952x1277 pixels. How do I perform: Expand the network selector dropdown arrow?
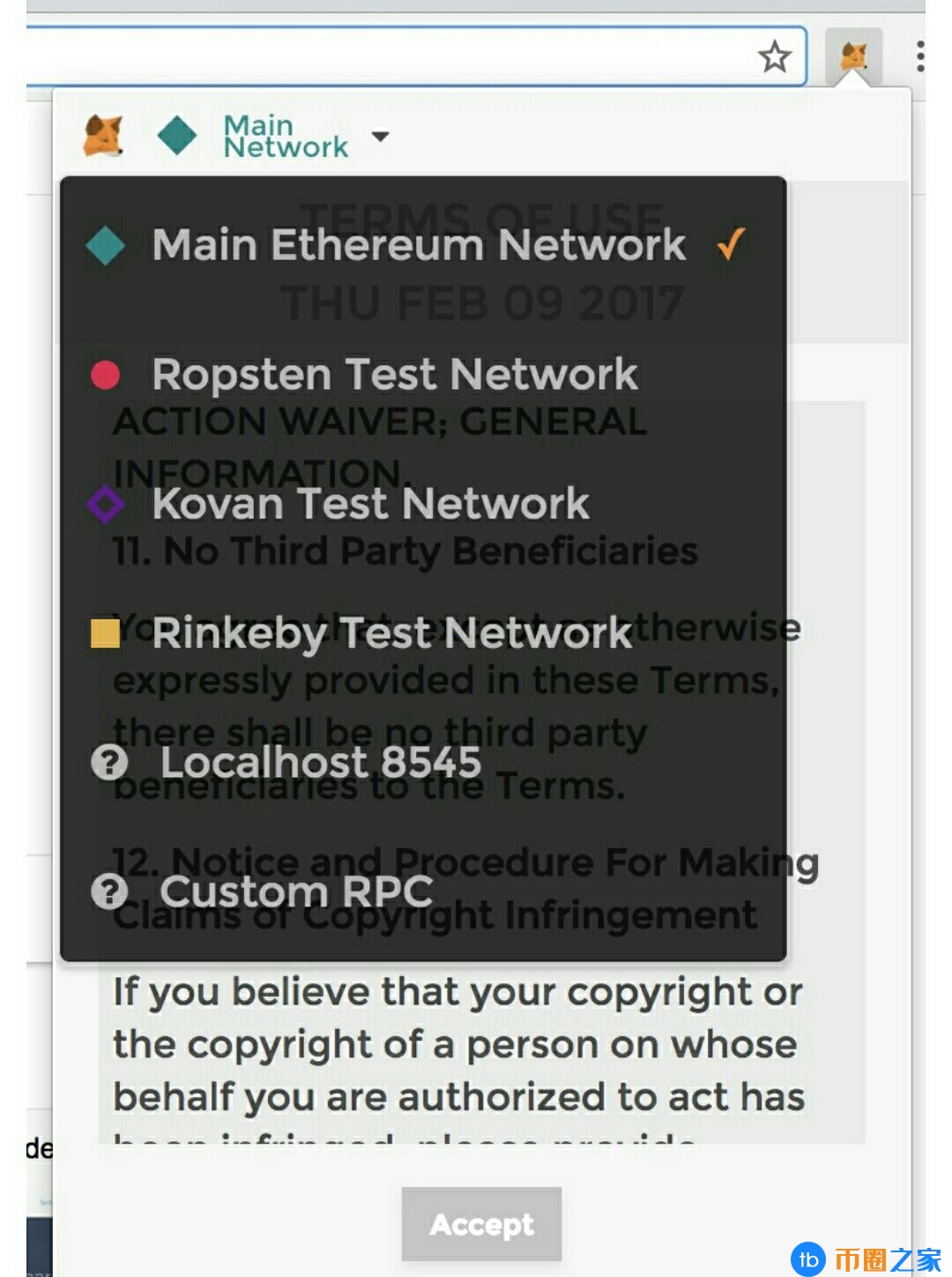coord(381,137)
